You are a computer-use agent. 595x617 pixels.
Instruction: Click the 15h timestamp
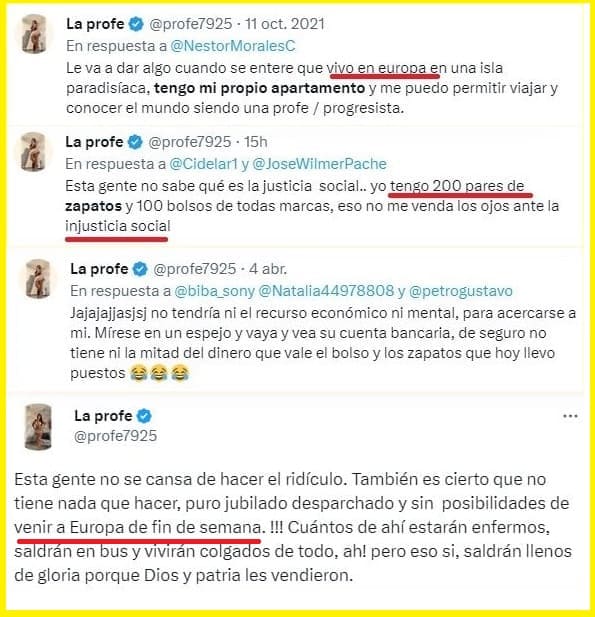[x=256, y=142]
